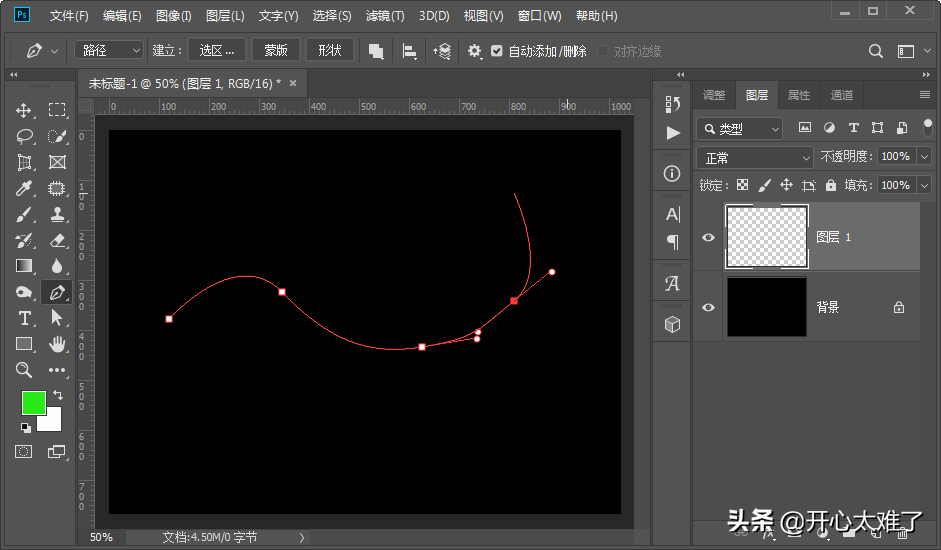Viewport: 941px width, 550px height.
Task: Open the 图像(I) menu
Action: tap(173, 16)
